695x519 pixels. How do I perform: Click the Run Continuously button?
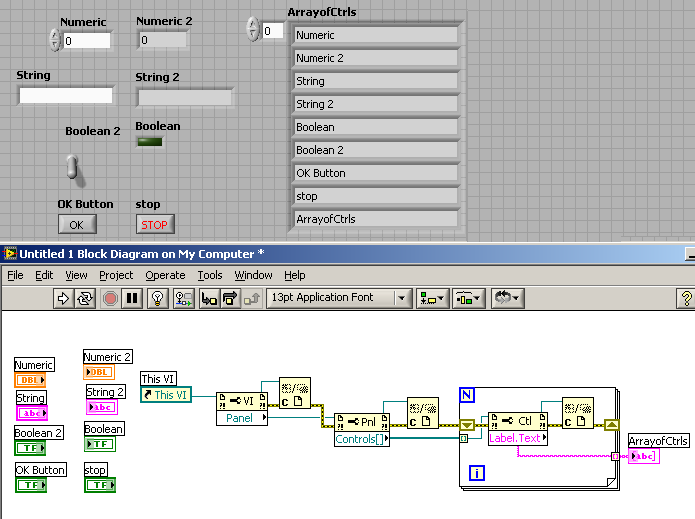tap(86, 298)
